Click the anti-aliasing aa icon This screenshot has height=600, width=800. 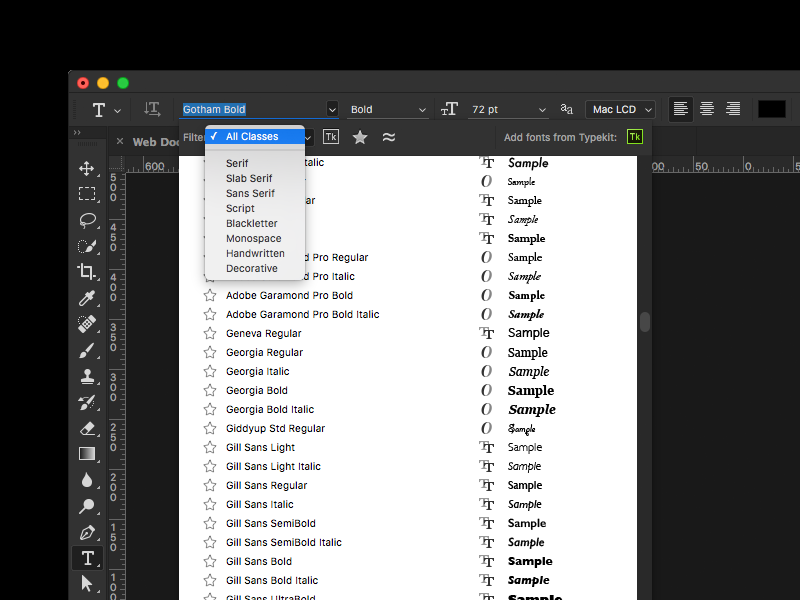(x=566, y=109)
